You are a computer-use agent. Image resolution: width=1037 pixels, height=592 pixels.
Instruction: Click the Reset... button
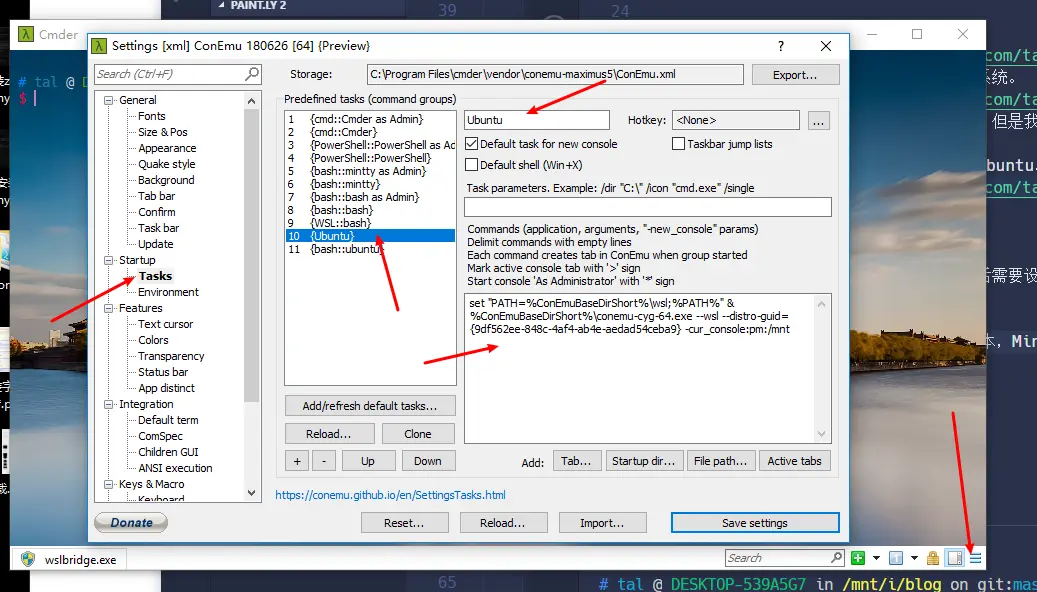[404, 523]
